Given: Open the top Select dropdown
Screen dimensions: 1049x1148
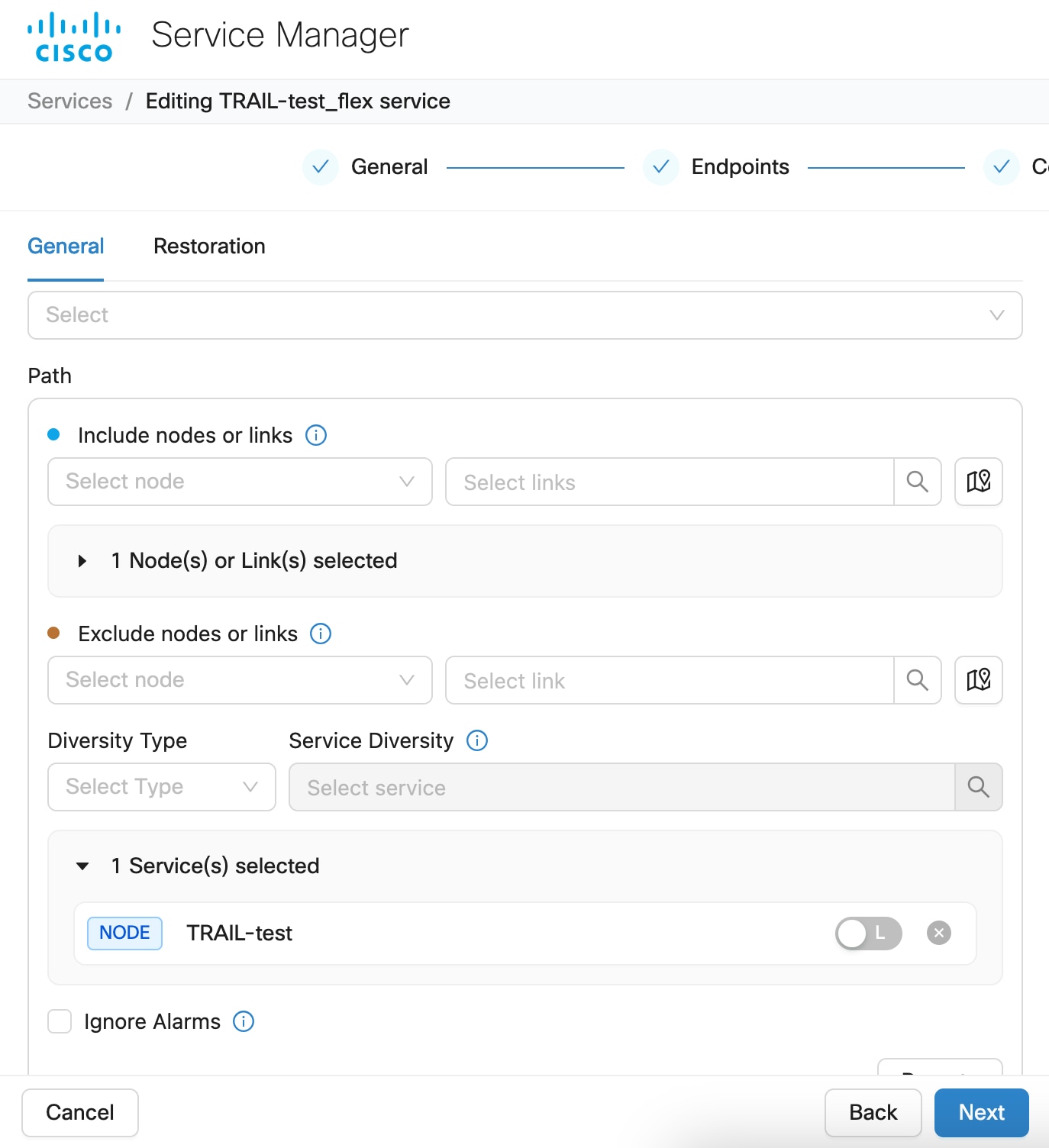Looking at the screenshot, I should pos(525,315).
